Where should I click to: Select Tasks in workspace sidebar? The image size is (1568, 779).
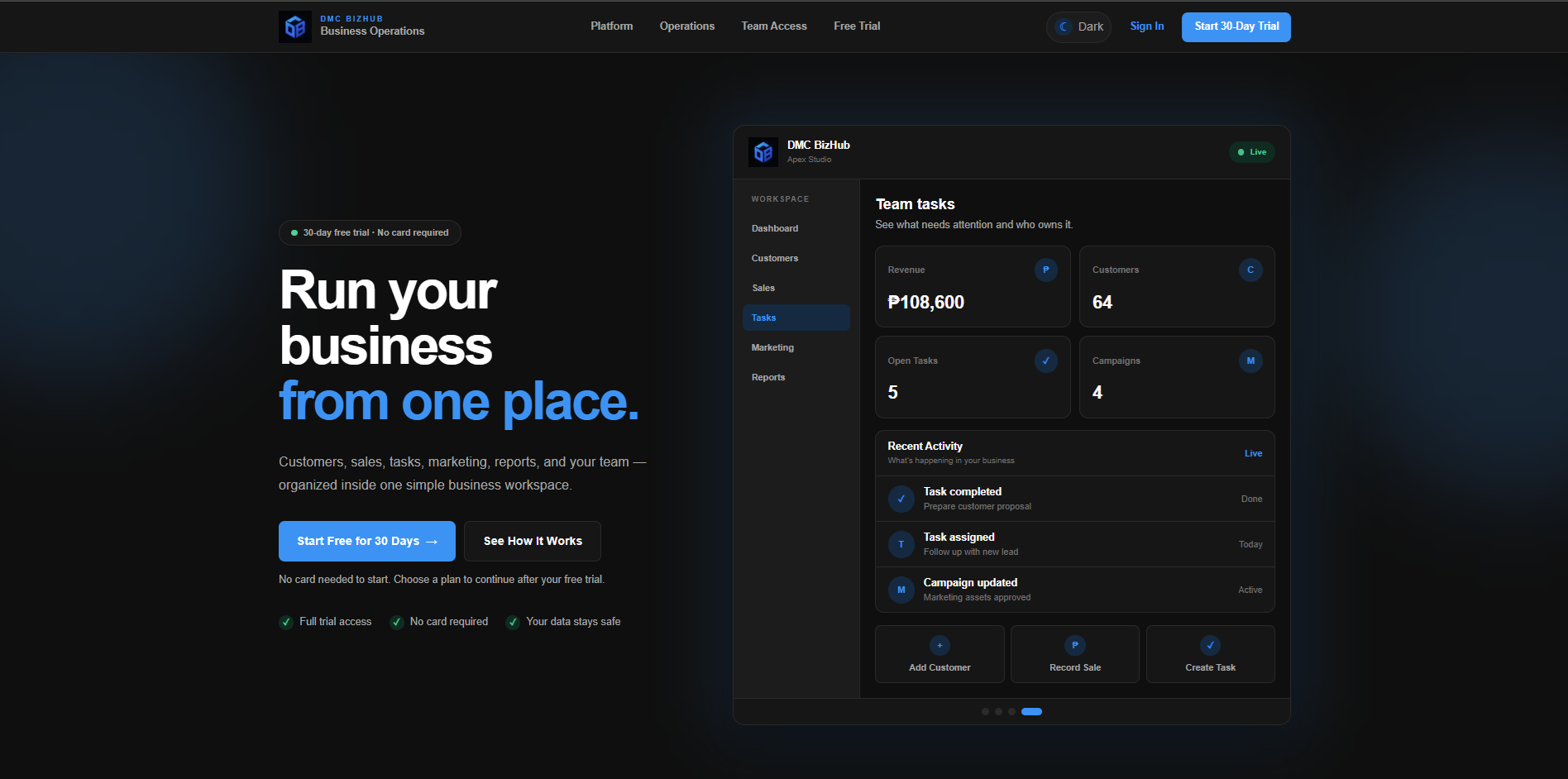[x=796, y=318]
